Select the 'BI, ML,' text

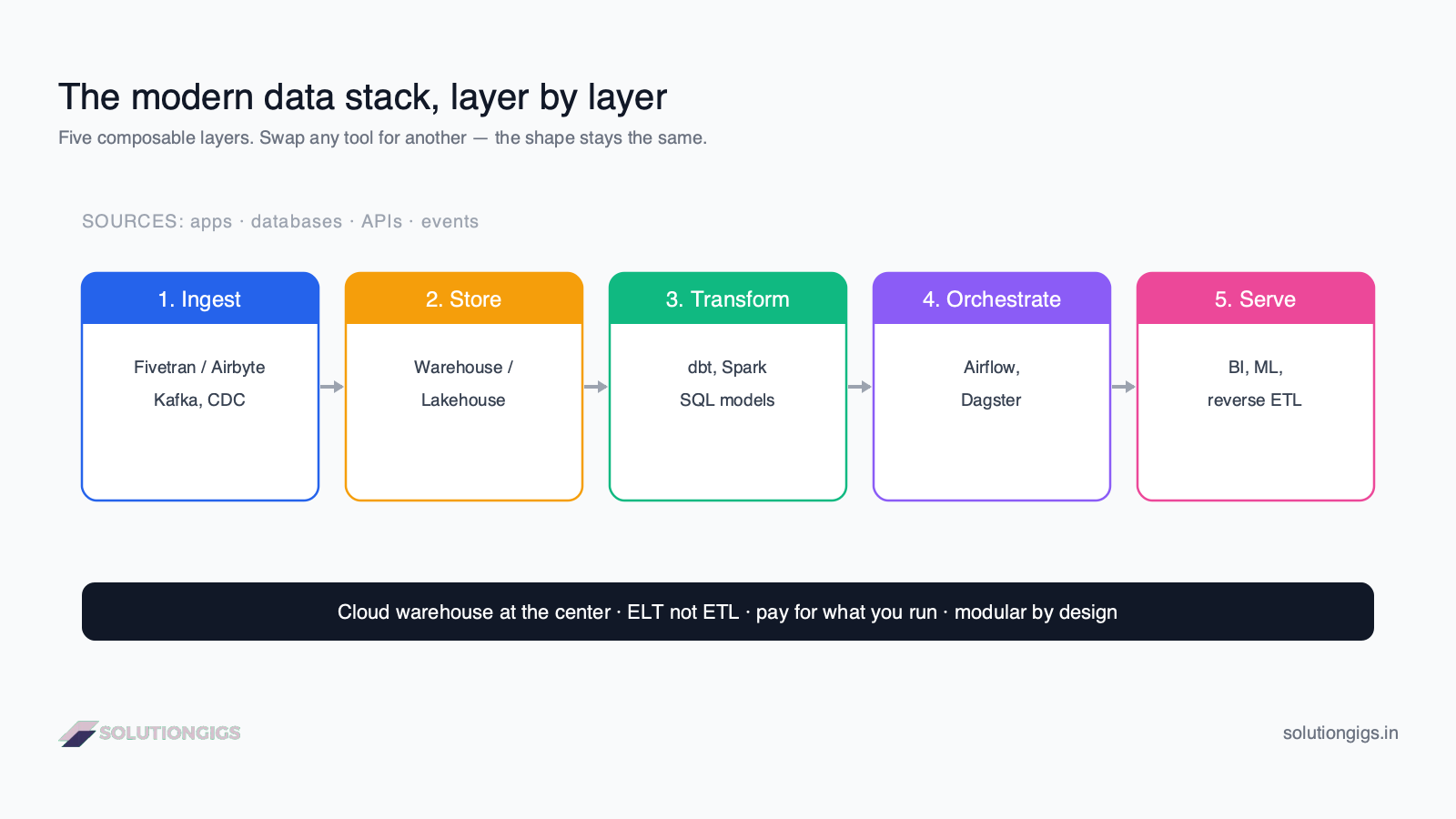1256,367
